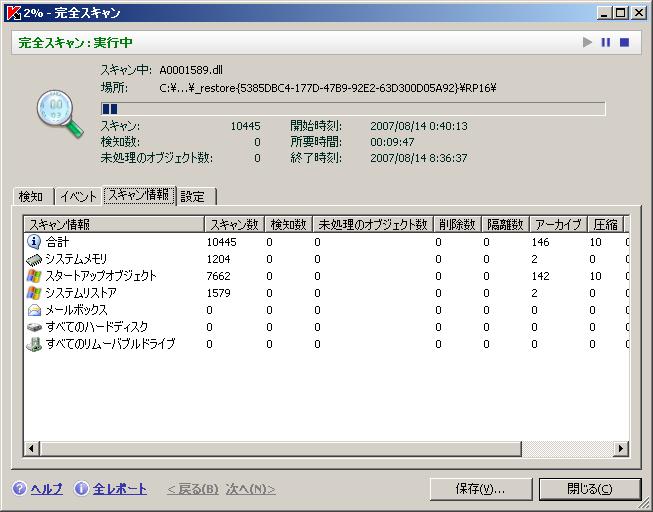Click the スタートアップオブジェクト row icon
The height and width of the screenshot is (512, 653).
click(33, 276)
